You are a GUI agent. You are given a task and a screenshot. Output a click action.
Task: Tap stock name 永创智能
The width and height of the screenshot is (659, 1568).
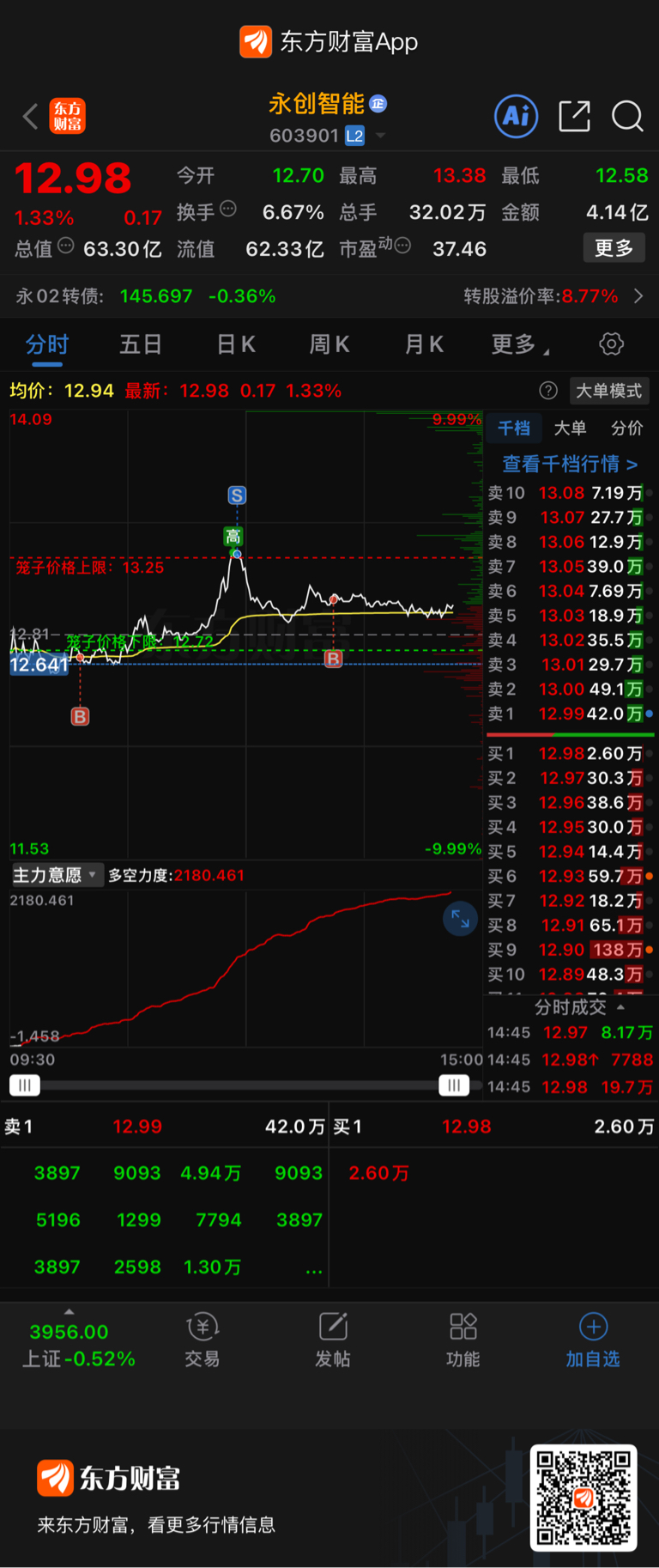click(317, 104)
